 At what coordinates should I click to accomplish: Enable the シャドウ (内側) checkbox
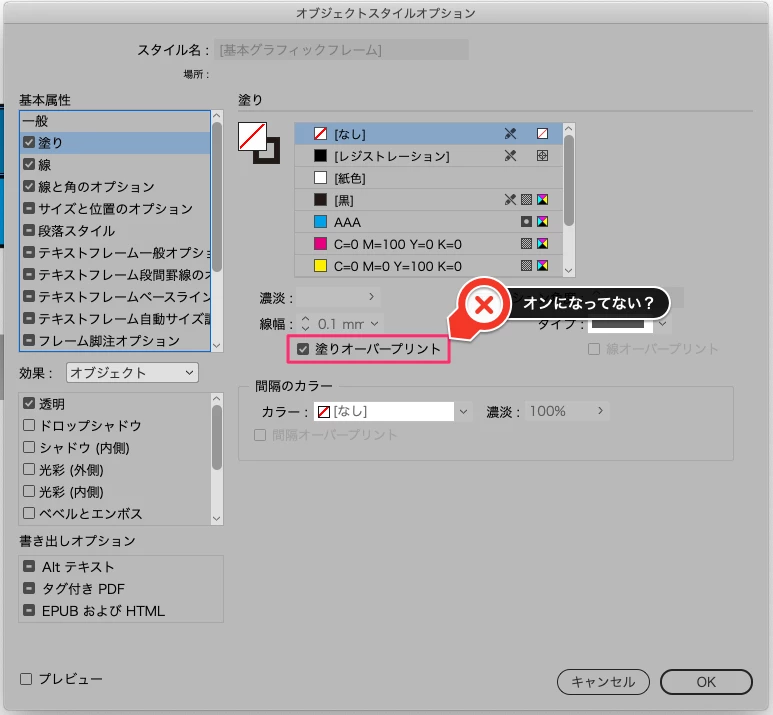[x=29, y=447]
